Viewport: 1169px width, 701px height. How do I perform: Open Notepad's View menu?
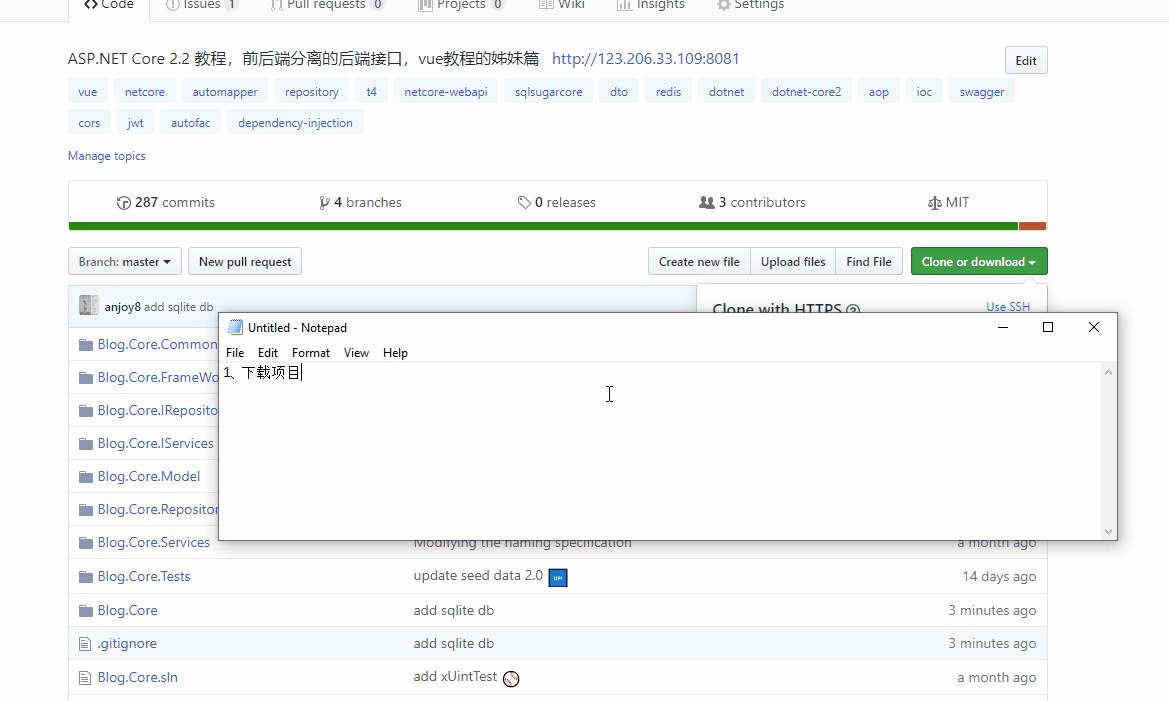[x=356, y=353]
